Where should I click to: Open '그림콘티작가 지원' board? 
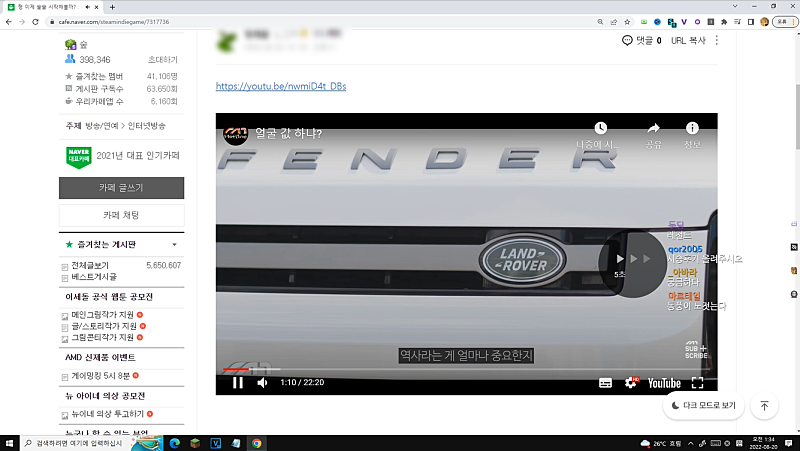click(x=103, y=337)
